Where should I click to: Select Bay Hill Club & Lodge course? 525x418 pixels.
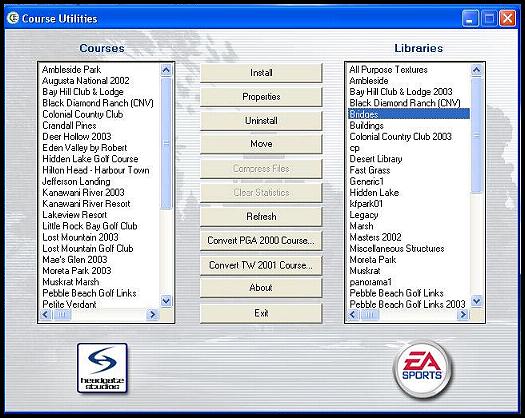click(x=83, y=92)
